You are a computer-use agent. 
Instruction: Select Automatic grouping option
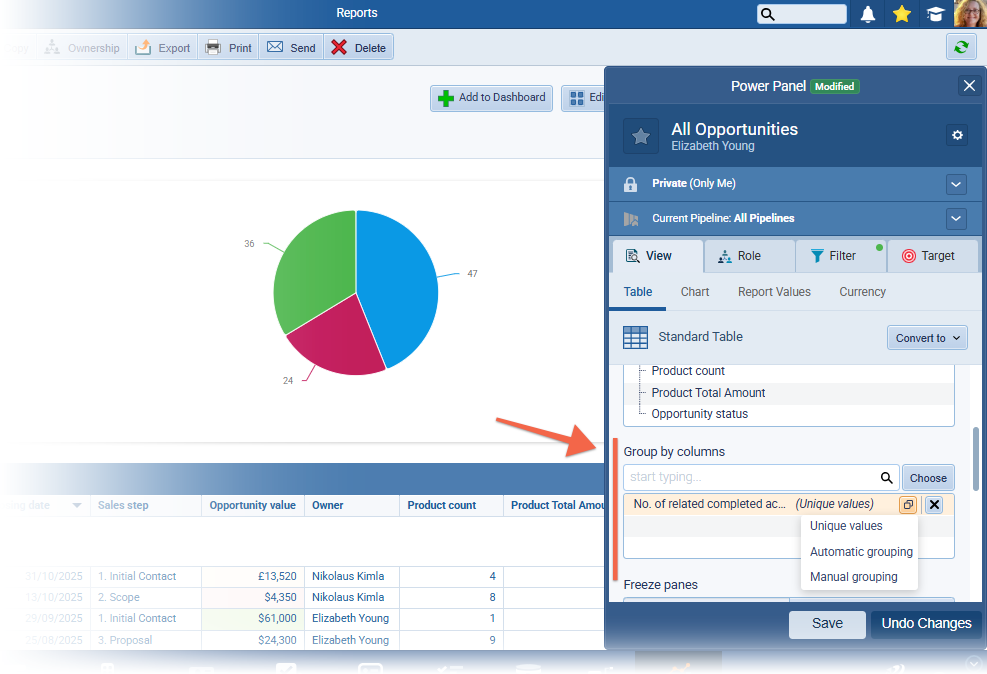(861, 552)
